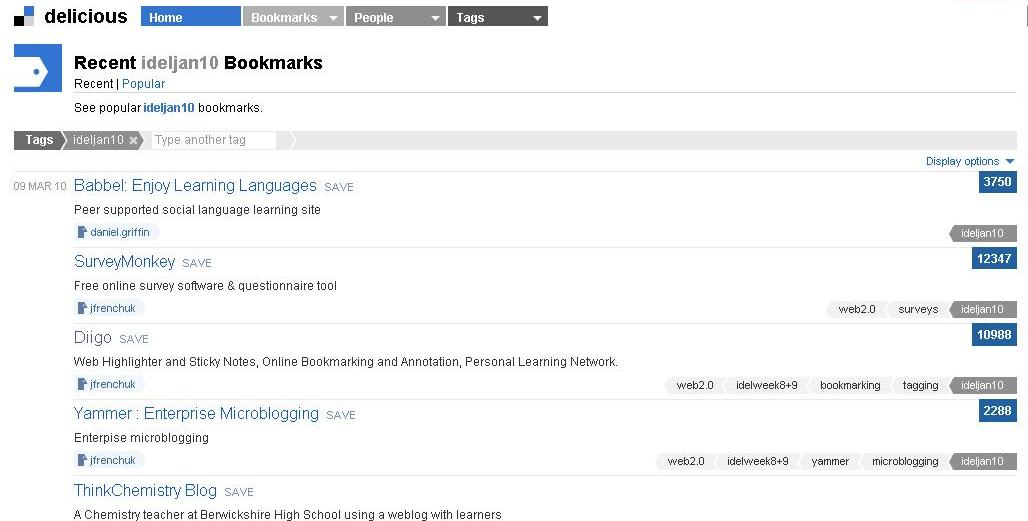Open the 2288 save count badge
Image resolution: width=1028 pixels, height=521 pixels.
[997, 410]
